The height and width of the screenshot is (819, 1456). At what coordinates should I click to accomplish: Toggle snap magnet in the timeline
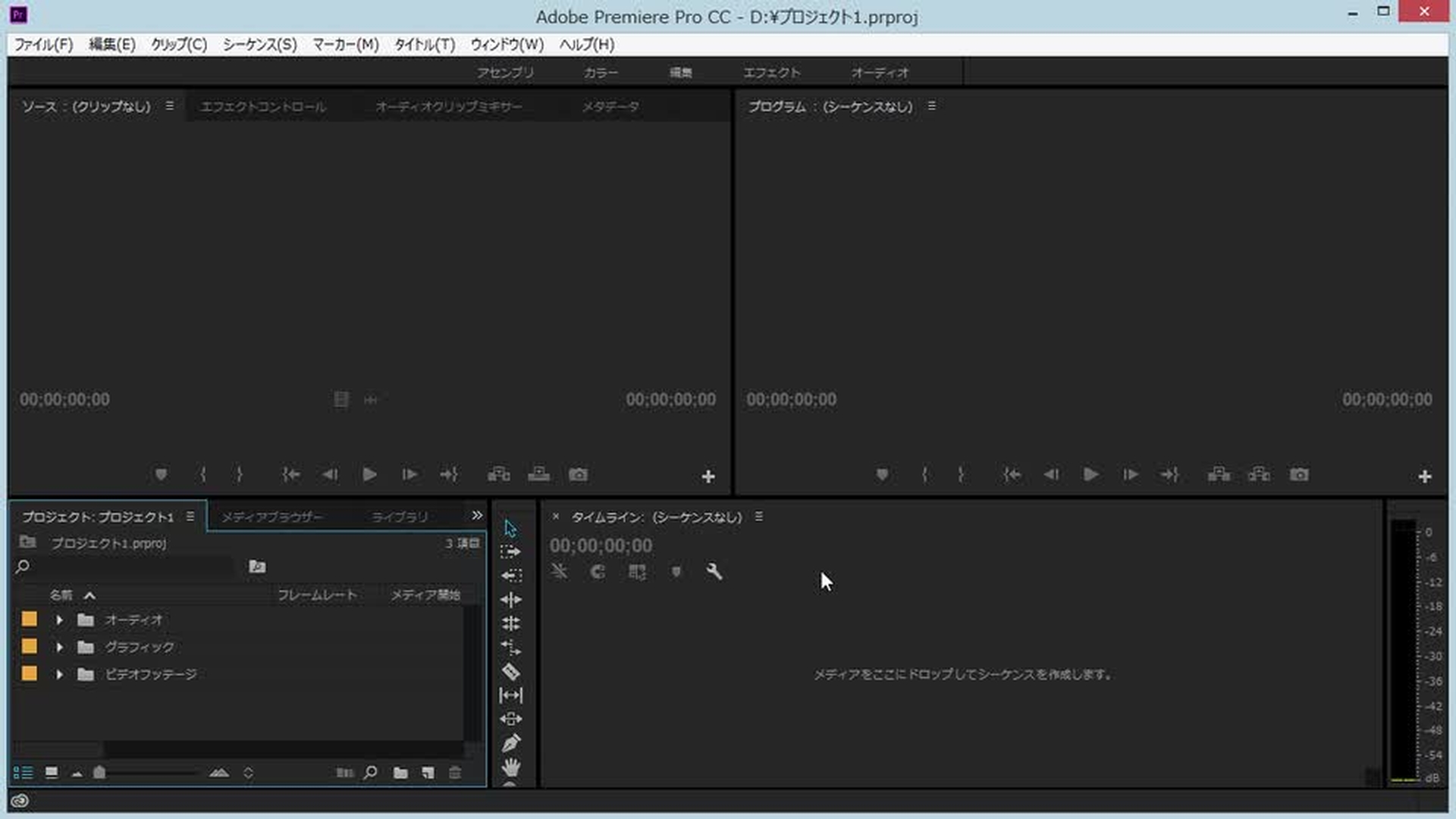pos(598,572)
